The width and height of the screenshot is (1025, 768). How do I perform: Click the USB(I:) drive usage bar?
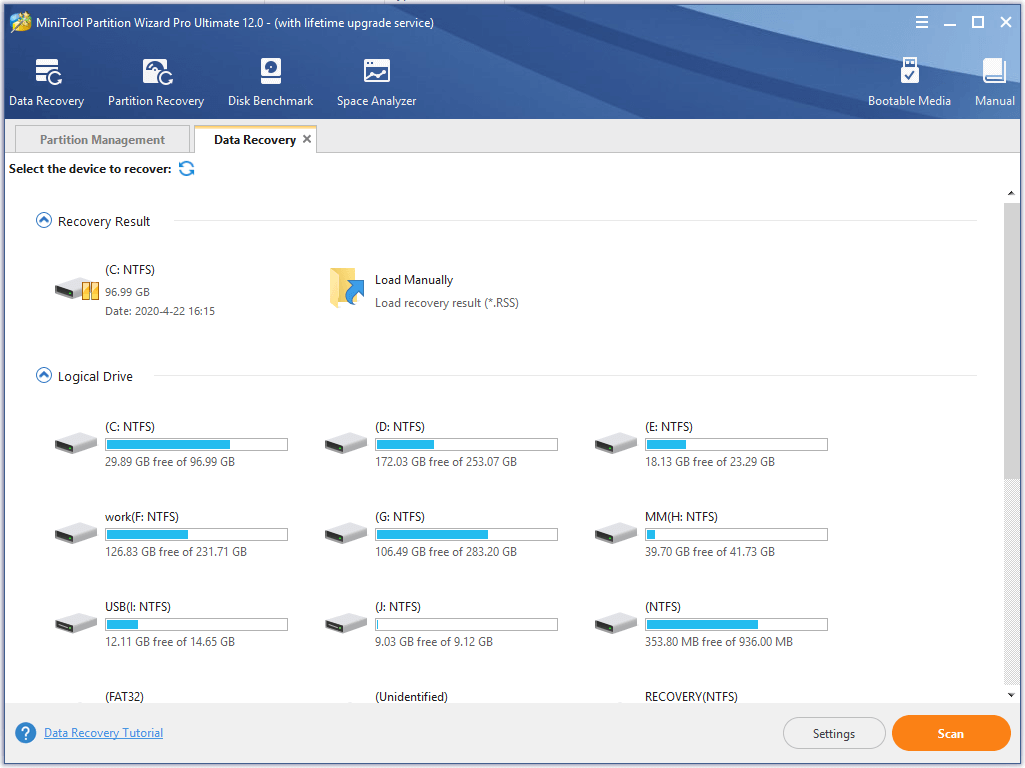(x=196, y=625)
